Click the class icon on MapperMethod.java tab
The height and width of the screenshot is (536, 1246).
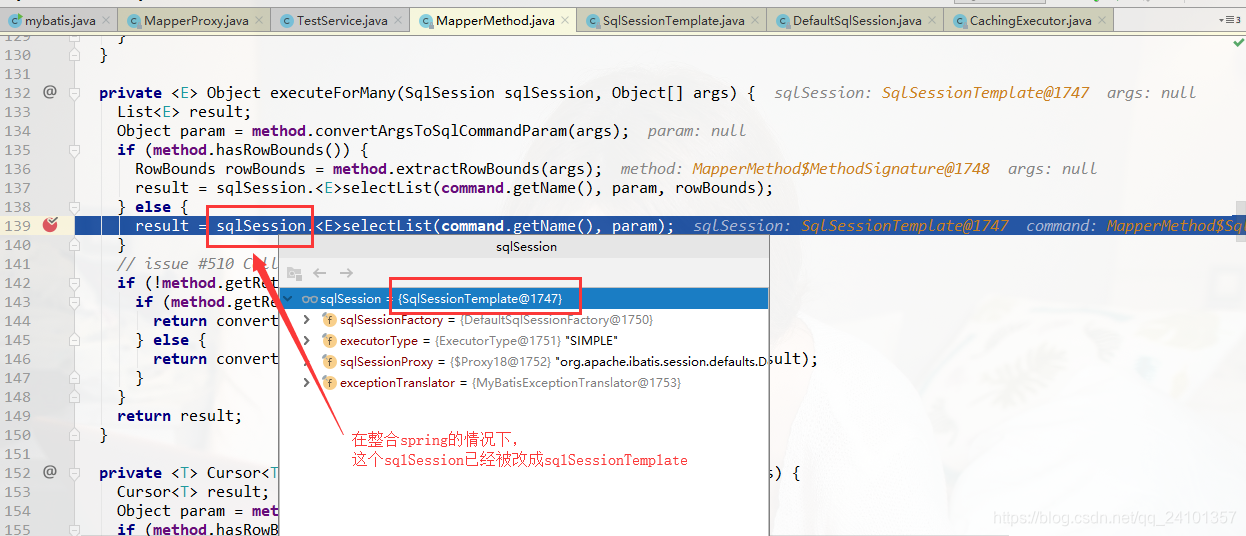pos(427,20)
